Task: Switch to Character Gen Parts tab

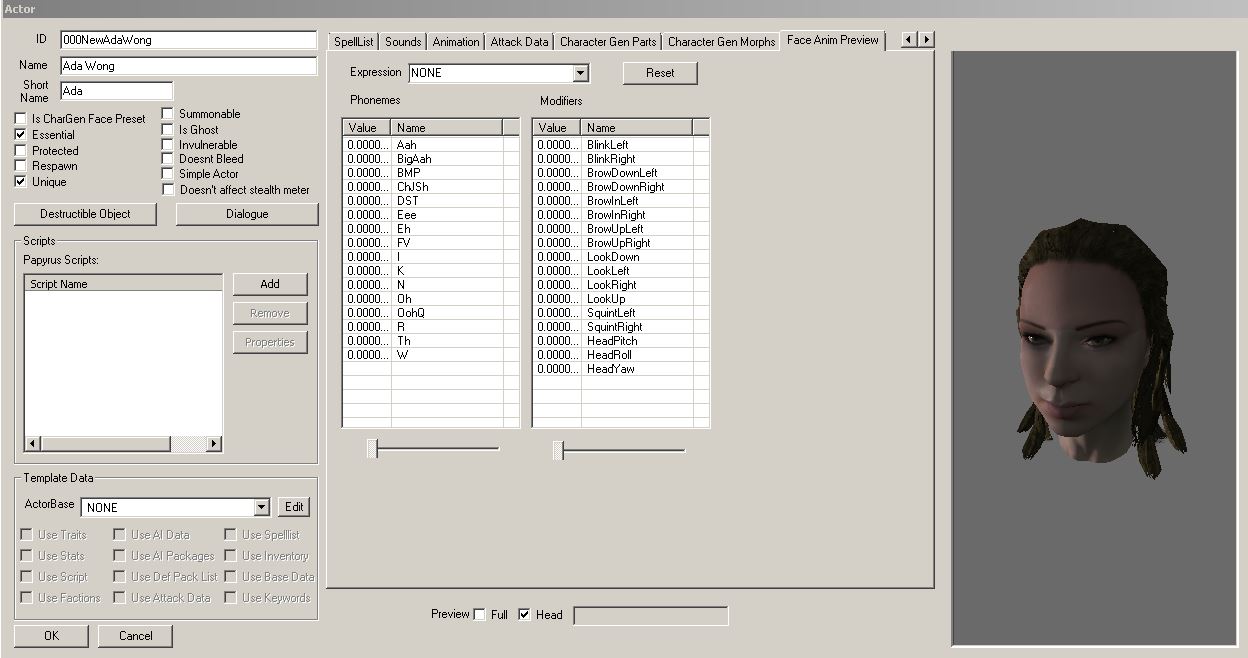Action: [x=608, y=42]
